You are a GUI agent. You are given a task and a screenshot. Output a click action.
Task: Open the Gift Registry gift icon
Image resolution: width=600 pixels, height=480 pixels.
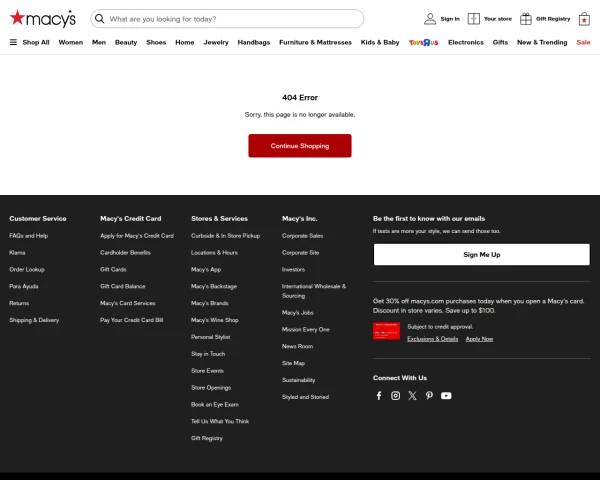pos(526,19)
